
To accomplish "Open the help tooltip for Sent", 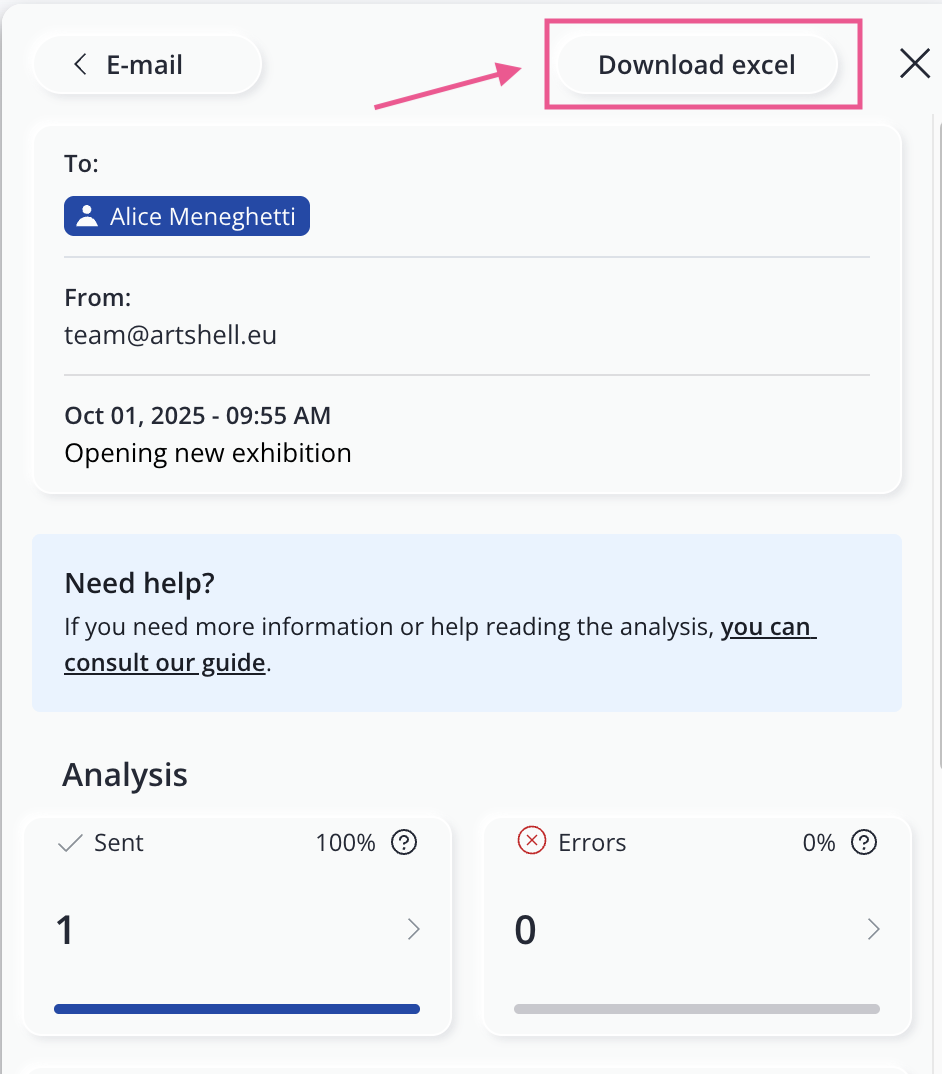I will tap(404, 843).
